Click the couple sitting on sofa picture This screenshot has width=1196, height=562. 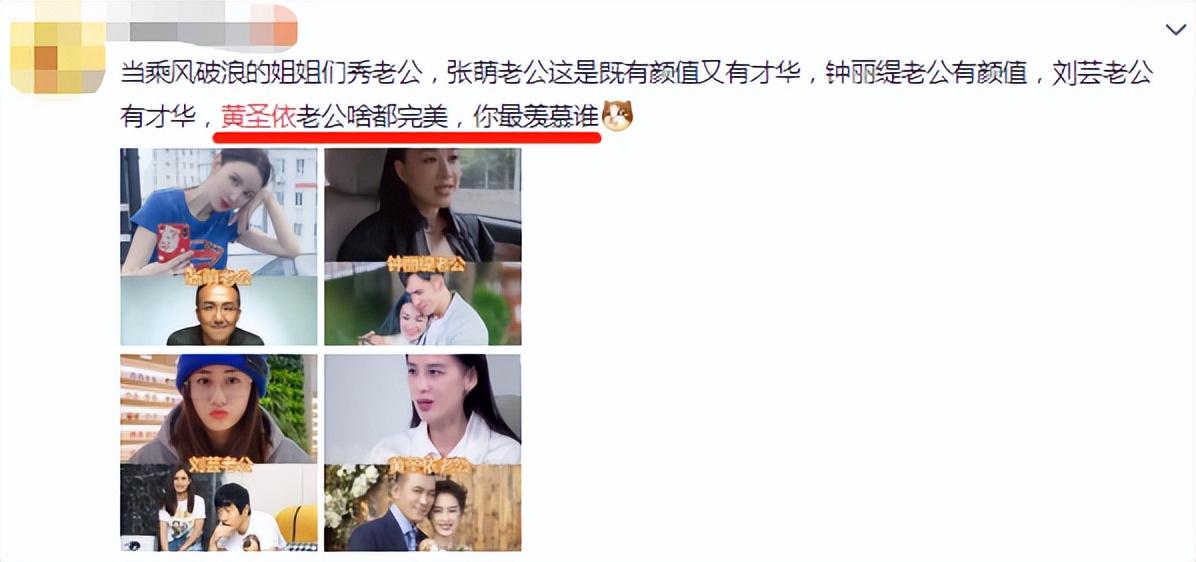coord(219,507)
